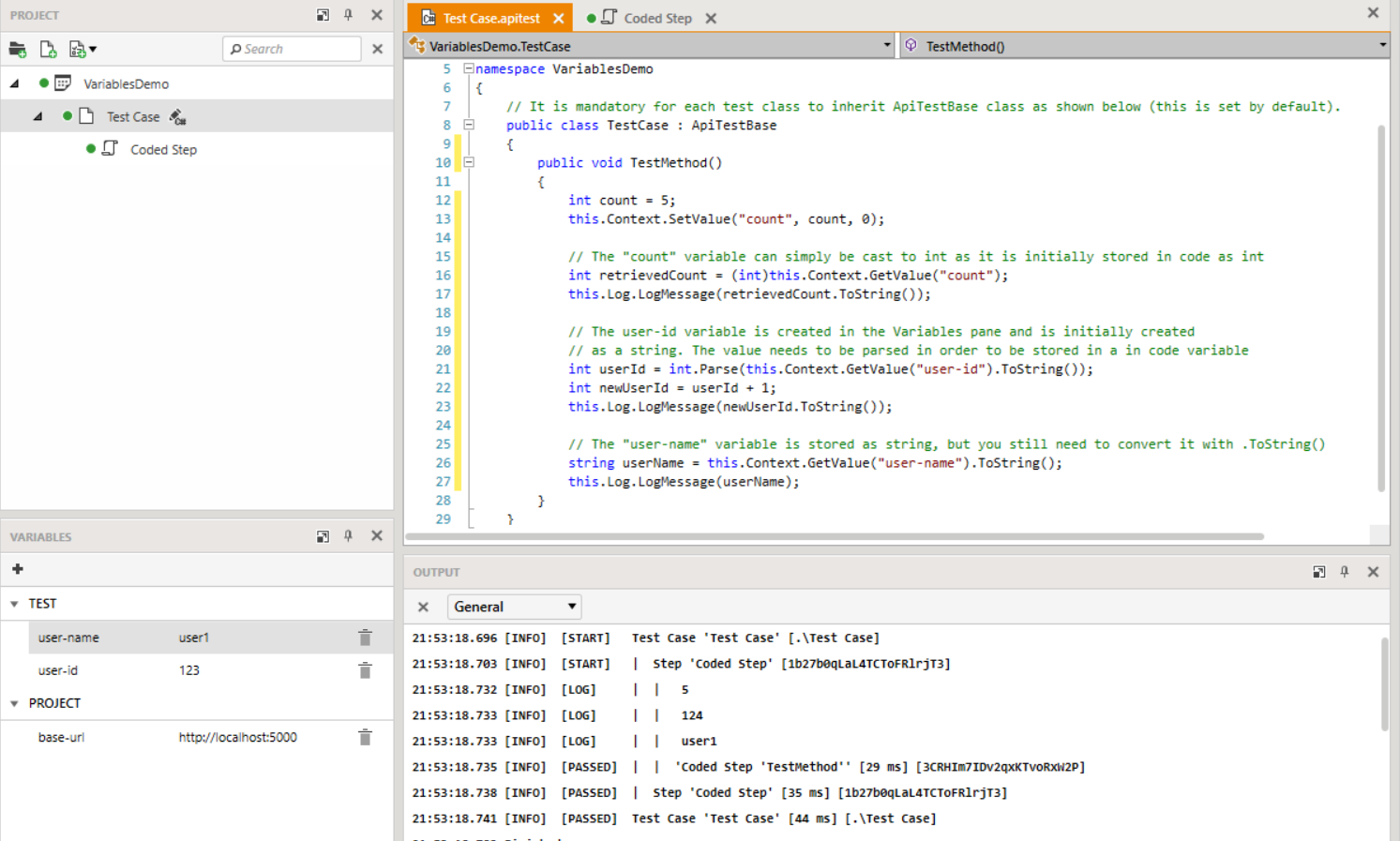This screenshot has width=1400, height=841.
Task: Open the TestMethod() member dropdown
Action: click(x=1382, y=45)
